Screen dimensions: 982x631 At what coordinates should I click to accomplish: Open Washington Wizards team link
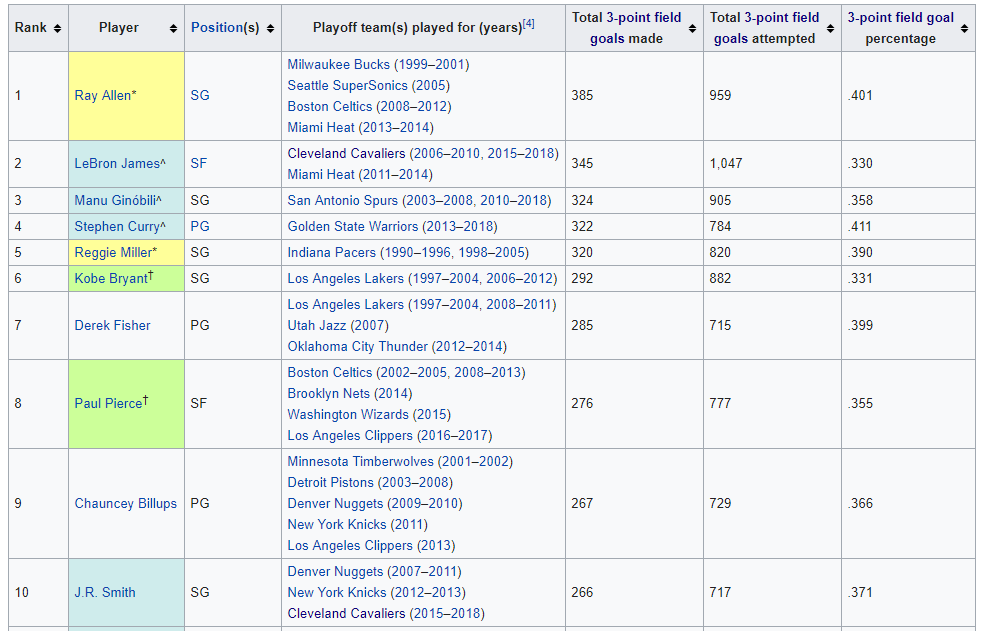click(x=348, y=414)
